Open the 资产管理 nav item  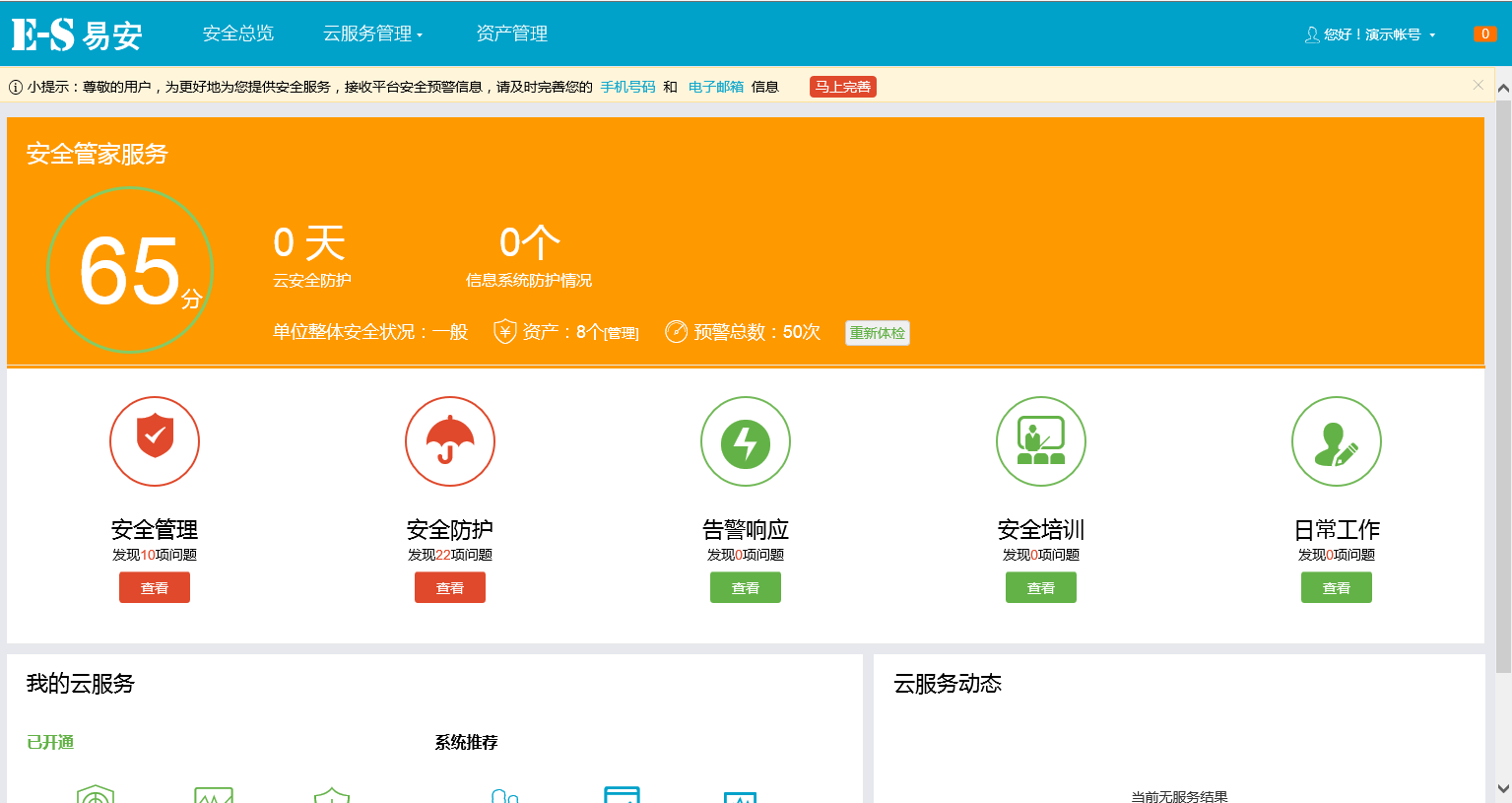512,33
